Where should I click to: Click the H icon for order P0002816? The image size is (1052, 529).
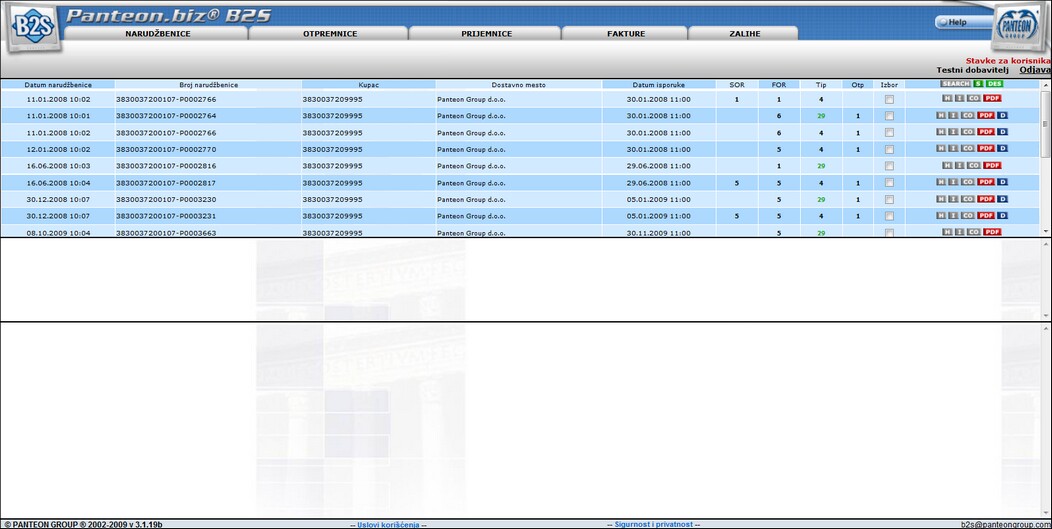[947, 166]
